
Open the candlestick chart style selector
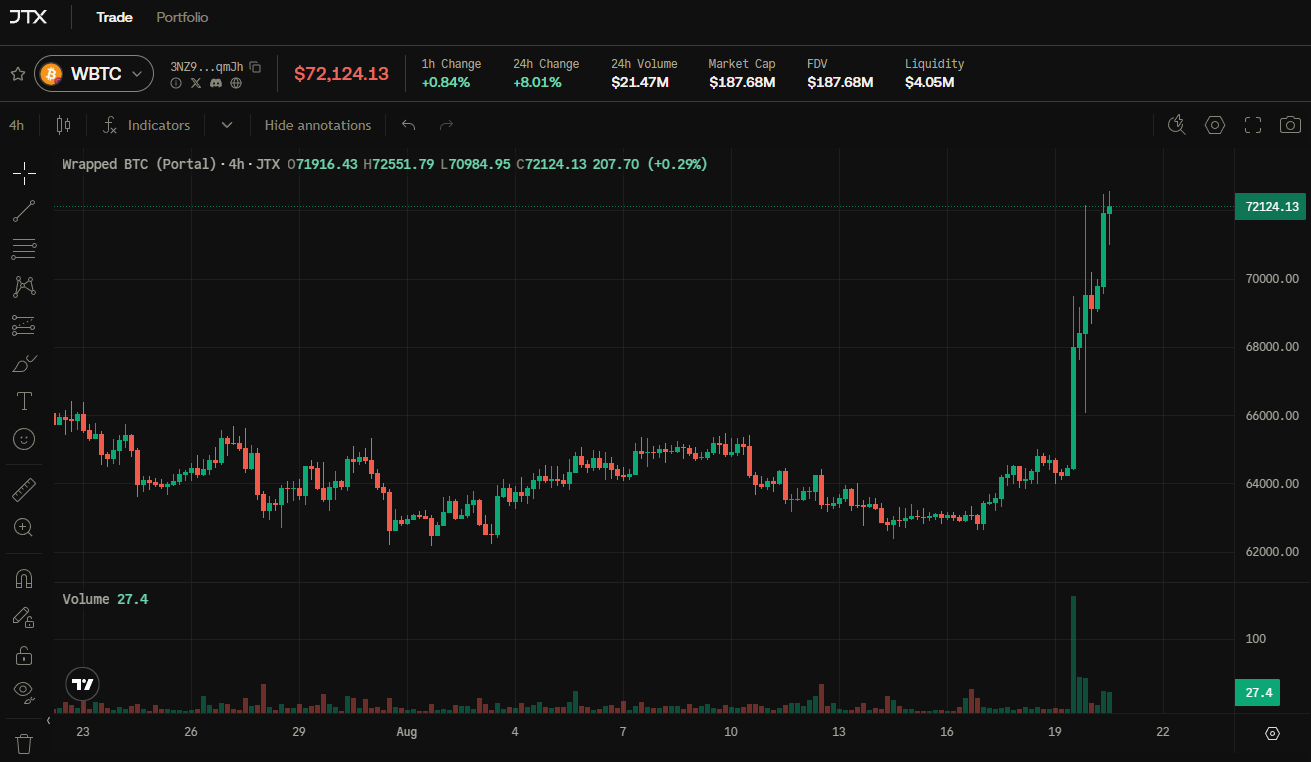[64, 125]
